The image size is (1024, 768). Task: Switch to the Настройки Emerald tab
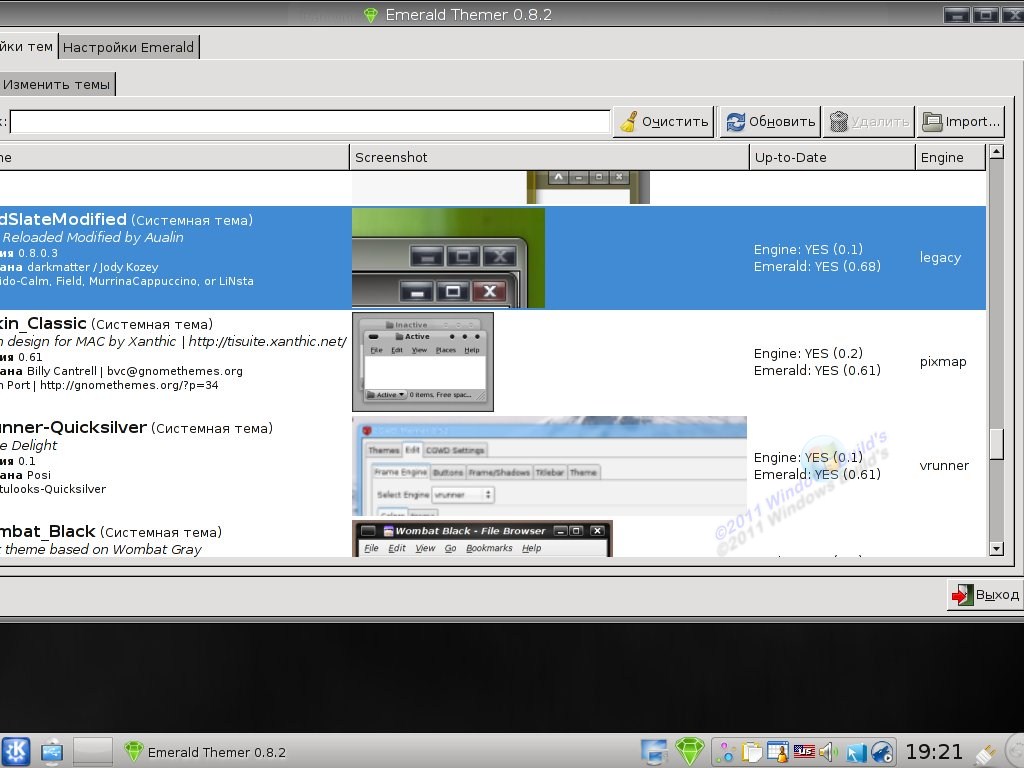pos(129,47)
